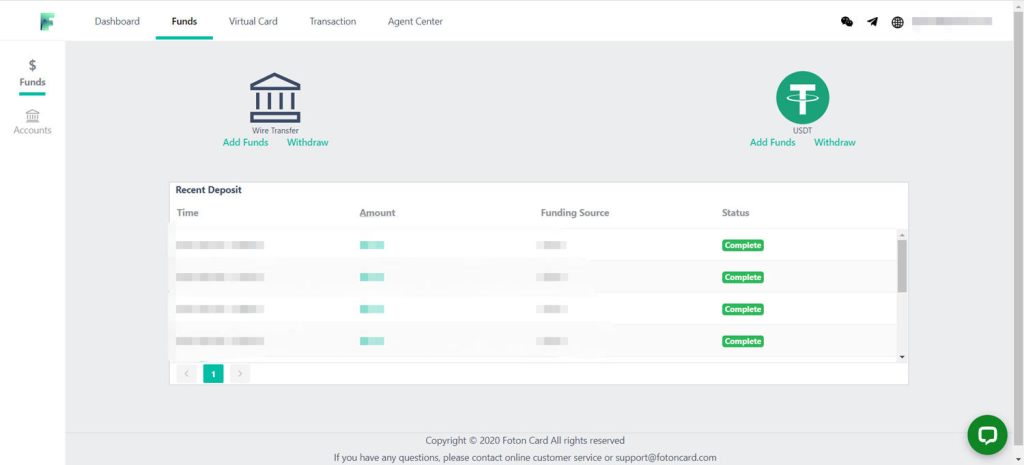Viewport: 1024px width, 465px height.
Task: Go to the Dashboard tab
Action: point(117,22)
